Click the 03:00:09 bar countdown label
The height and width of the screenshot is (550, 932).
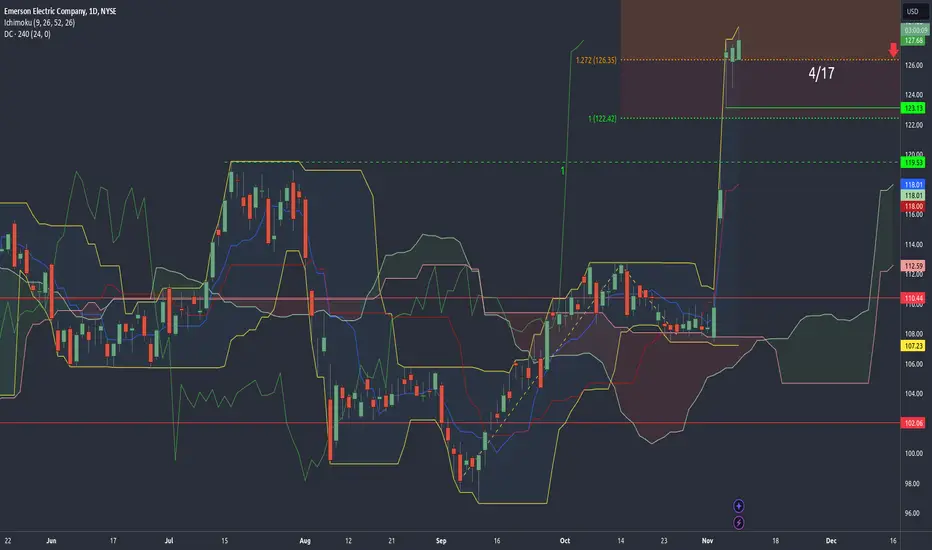pos(913,30)
